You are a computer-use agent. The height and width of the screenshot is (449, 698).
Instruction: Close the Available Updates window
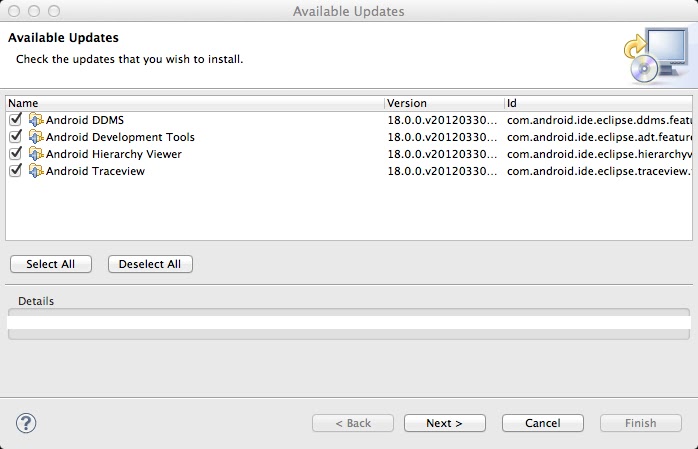click(x=14, y=11)
